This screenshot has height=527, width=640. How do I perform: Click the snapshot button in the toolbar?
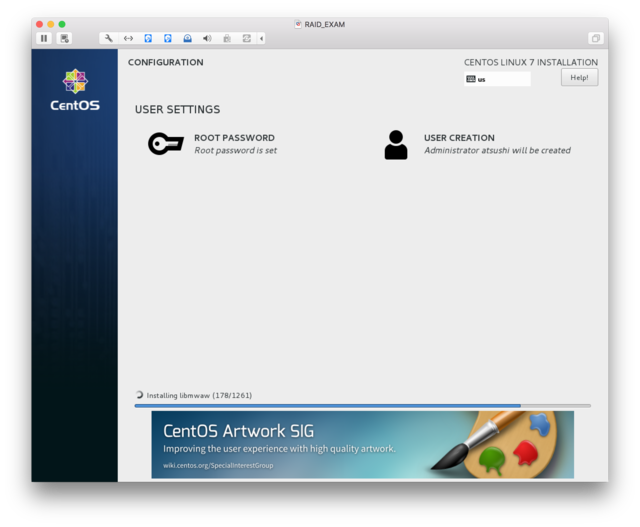[x=65, y=38]
